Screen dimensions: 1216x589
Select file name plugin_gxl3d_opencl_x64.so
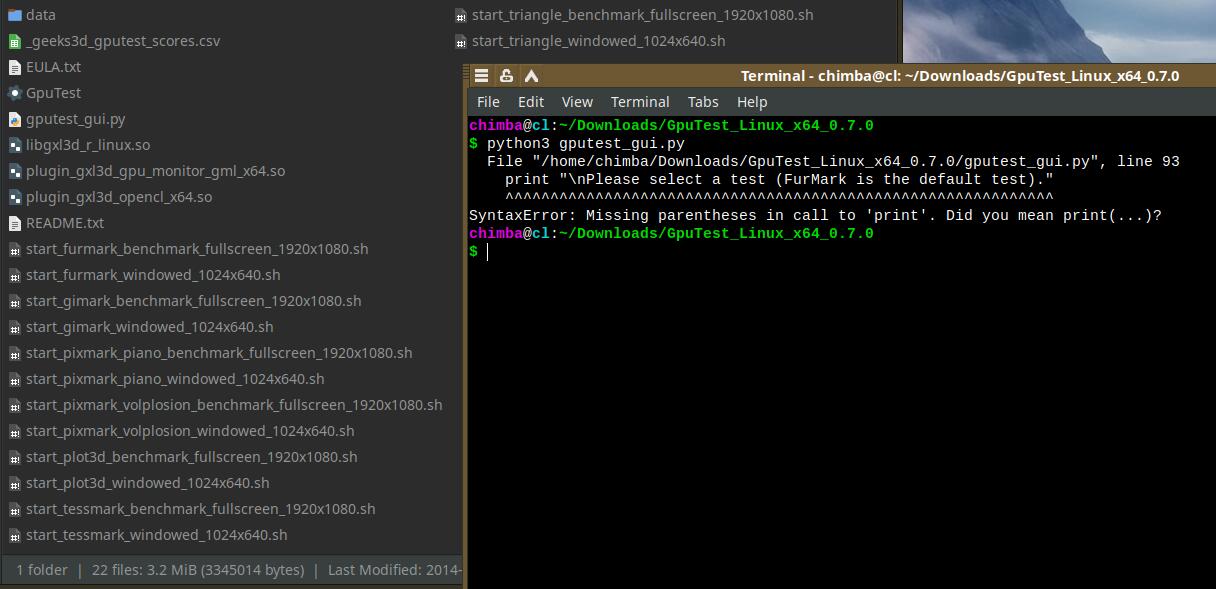click(x=119, y=197)
